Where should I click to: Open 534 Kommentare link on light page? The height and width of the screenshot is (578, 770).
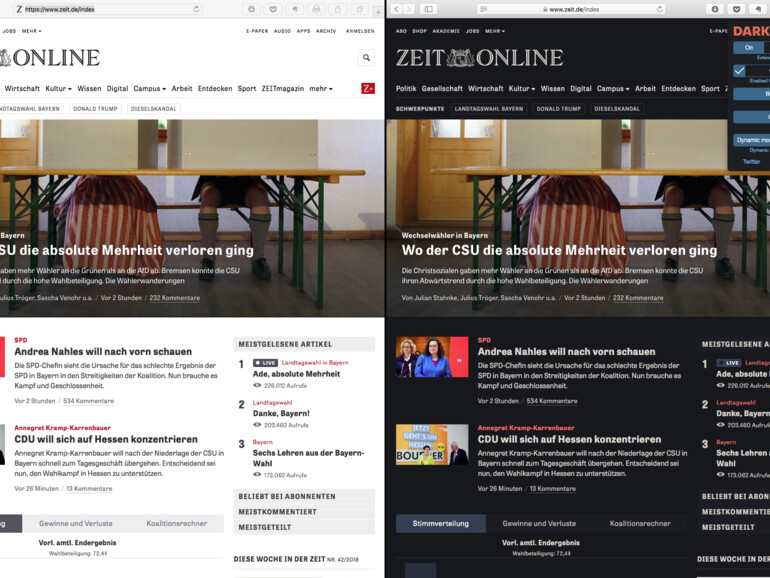(88, 401)
